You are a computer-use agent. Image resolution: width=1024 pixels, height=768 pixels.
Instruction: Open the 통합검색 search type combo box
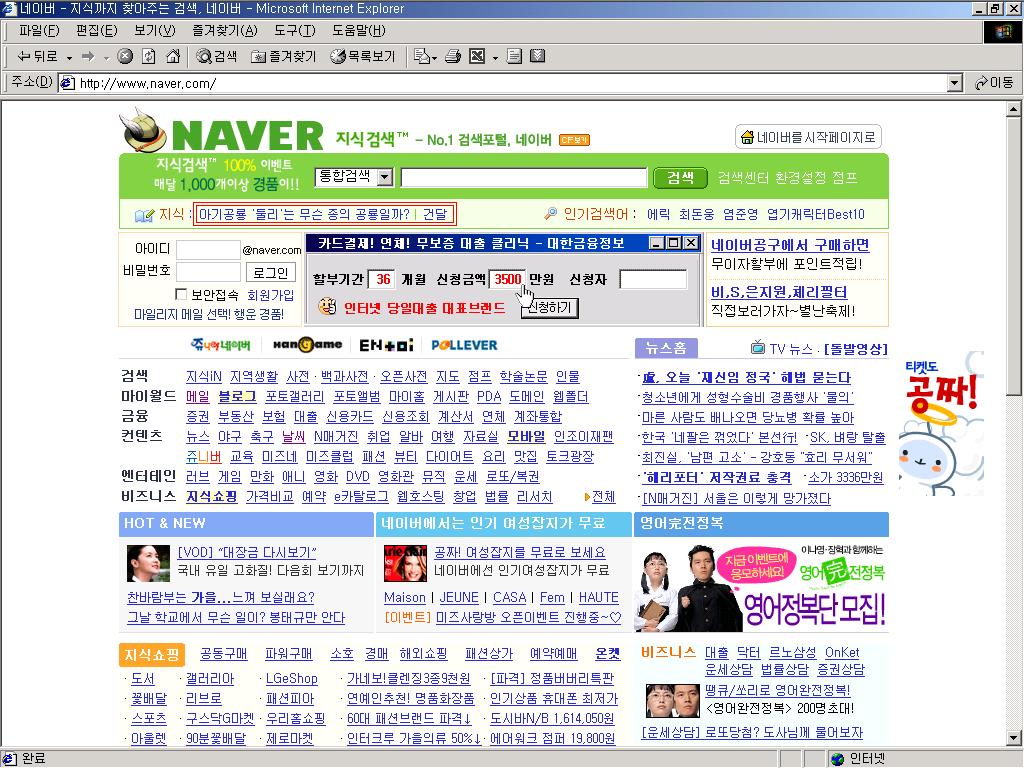[354, 177]
